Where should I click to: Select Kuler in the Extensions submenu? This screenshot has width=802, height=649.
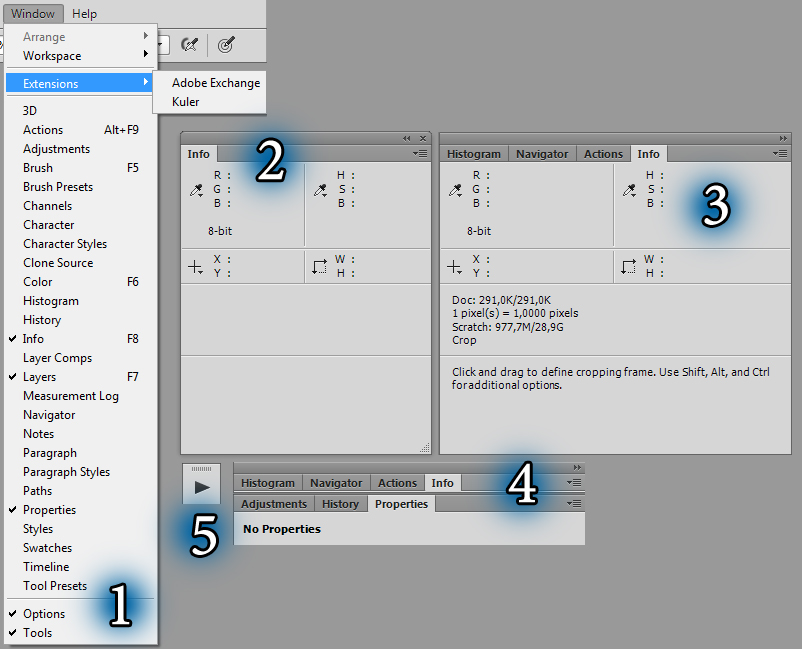click(x=186, y=102)
